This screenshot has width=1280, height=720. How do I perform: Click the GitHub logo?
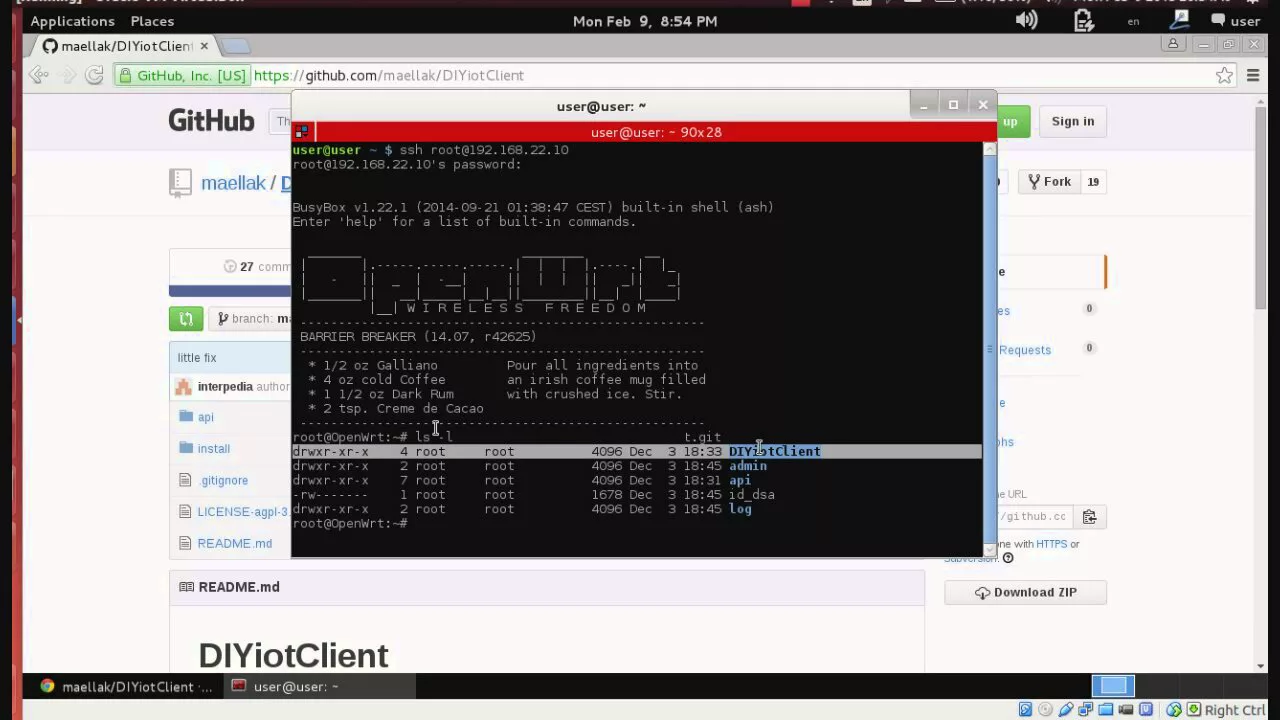click(x=211, y=121)
